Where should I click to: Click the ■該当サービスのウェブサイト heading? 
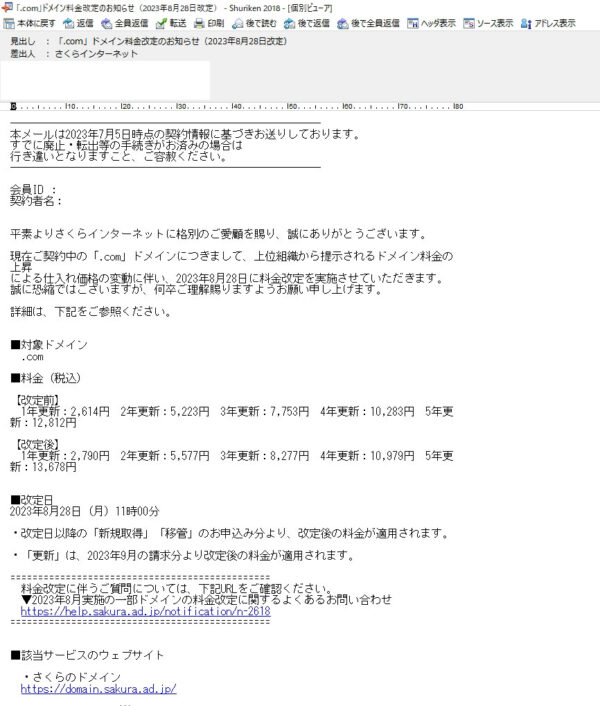tap(87, 655)
